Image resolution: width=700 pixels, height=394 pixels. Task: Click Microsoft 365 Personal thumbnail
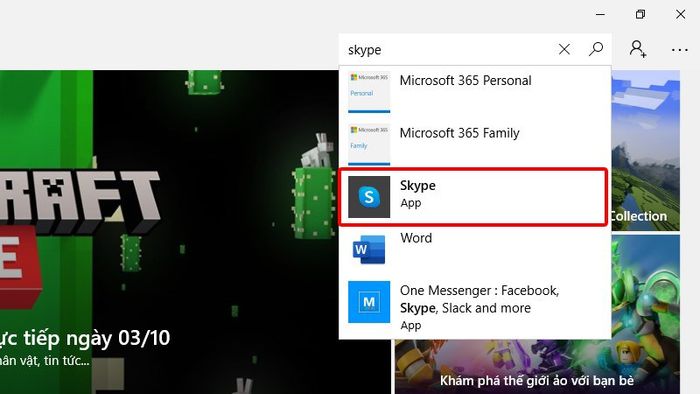pyautogui.click(x=369, y=92)
